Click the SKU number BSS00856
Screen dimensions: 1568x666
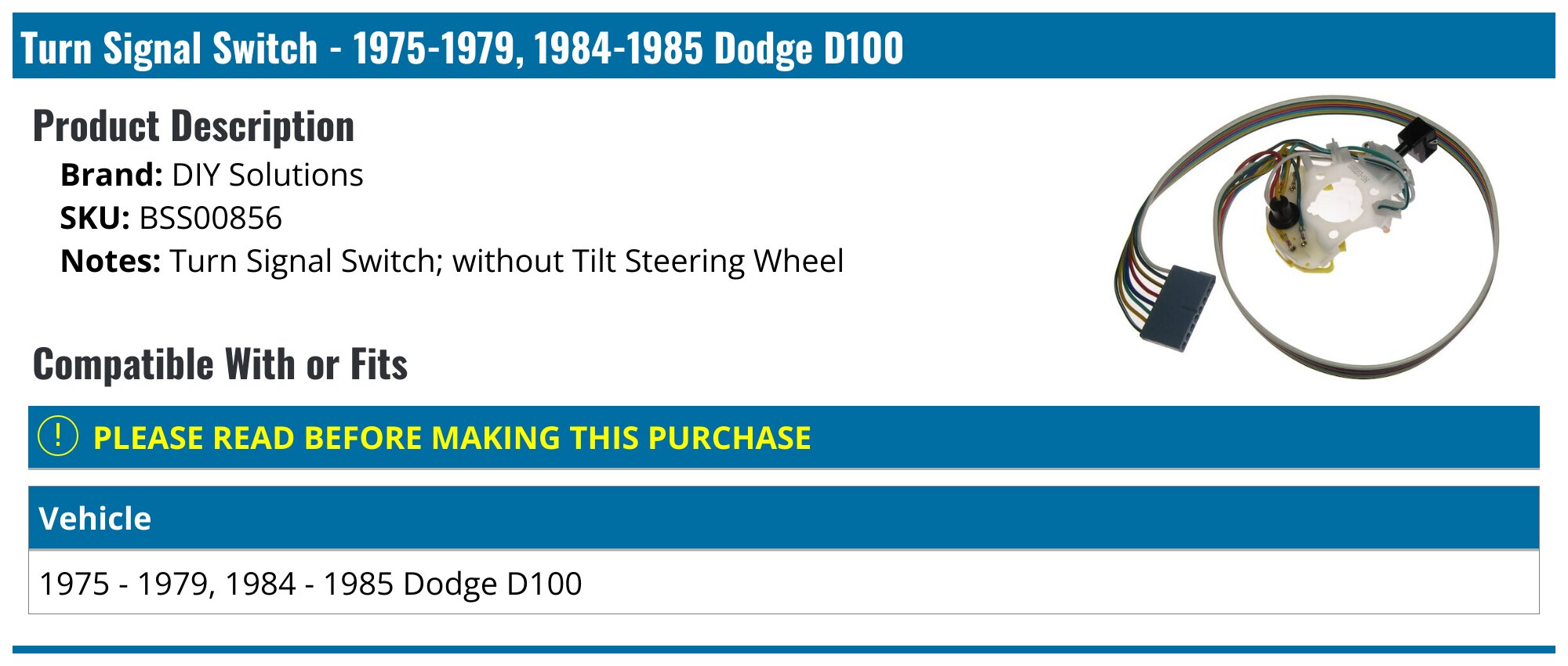click(210, 218)
